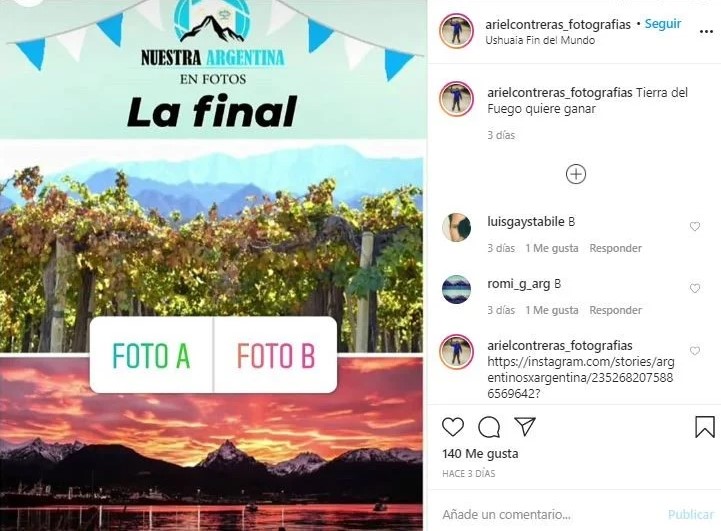Reply to romi_g_arg's comment
Image resolution: width=721 pixels, height=531 pixels.
click(615, 310)
